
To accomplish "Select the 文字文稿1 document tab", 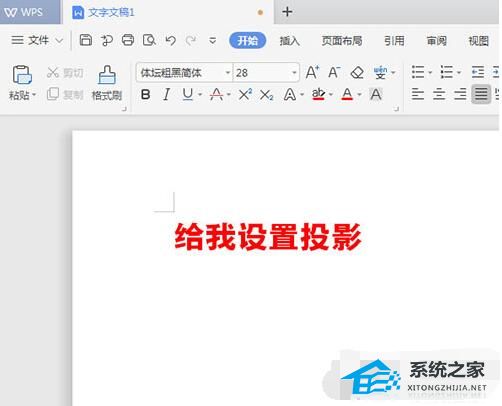I will point(168,13).
